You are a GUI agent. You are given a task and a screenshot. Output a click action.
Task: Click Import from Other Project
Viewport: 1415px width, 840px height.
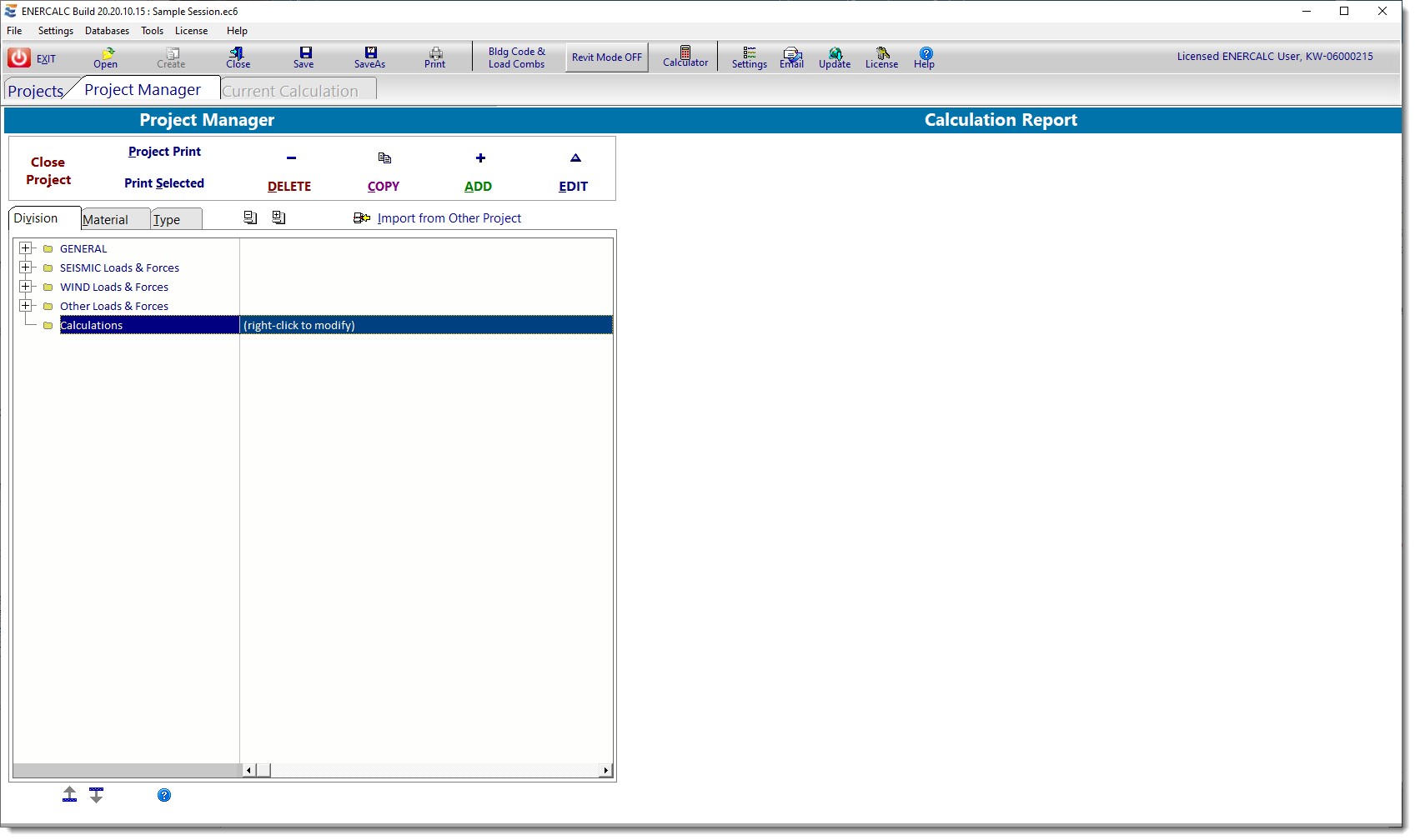tap(449, 217)
